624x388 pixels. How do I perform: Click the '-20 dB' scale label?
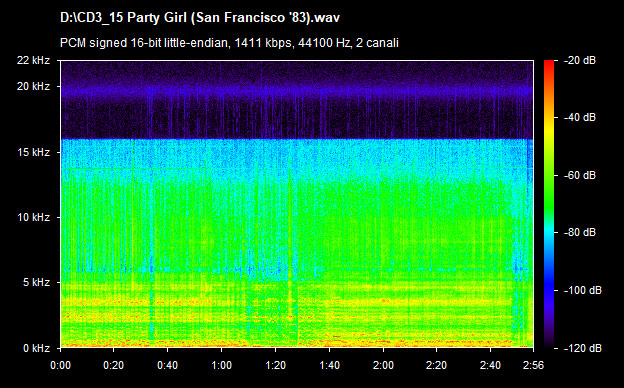coord(580,60)
